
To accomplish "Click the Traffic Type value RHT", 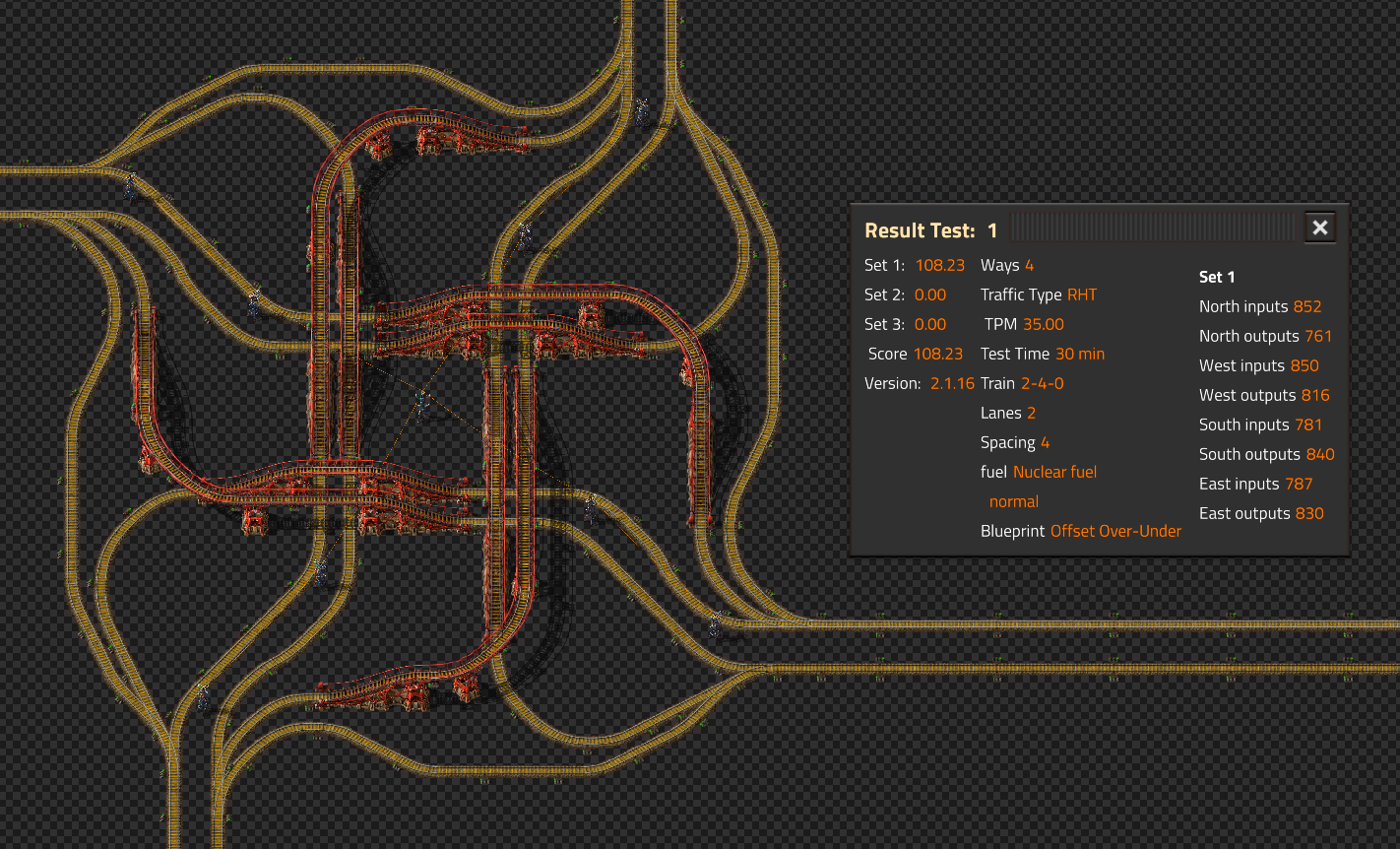I will point(1082,294).
